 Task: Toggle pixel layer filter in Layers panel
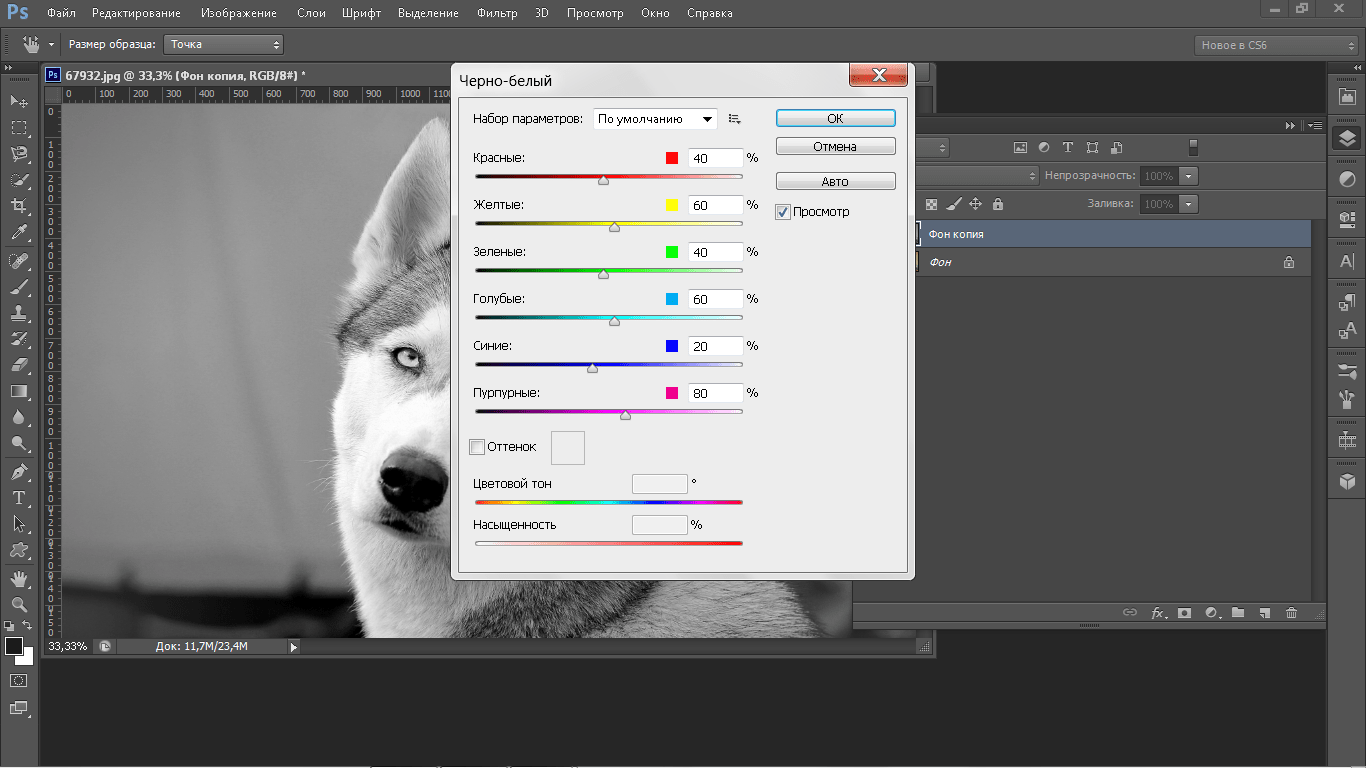click(1020, 147)
